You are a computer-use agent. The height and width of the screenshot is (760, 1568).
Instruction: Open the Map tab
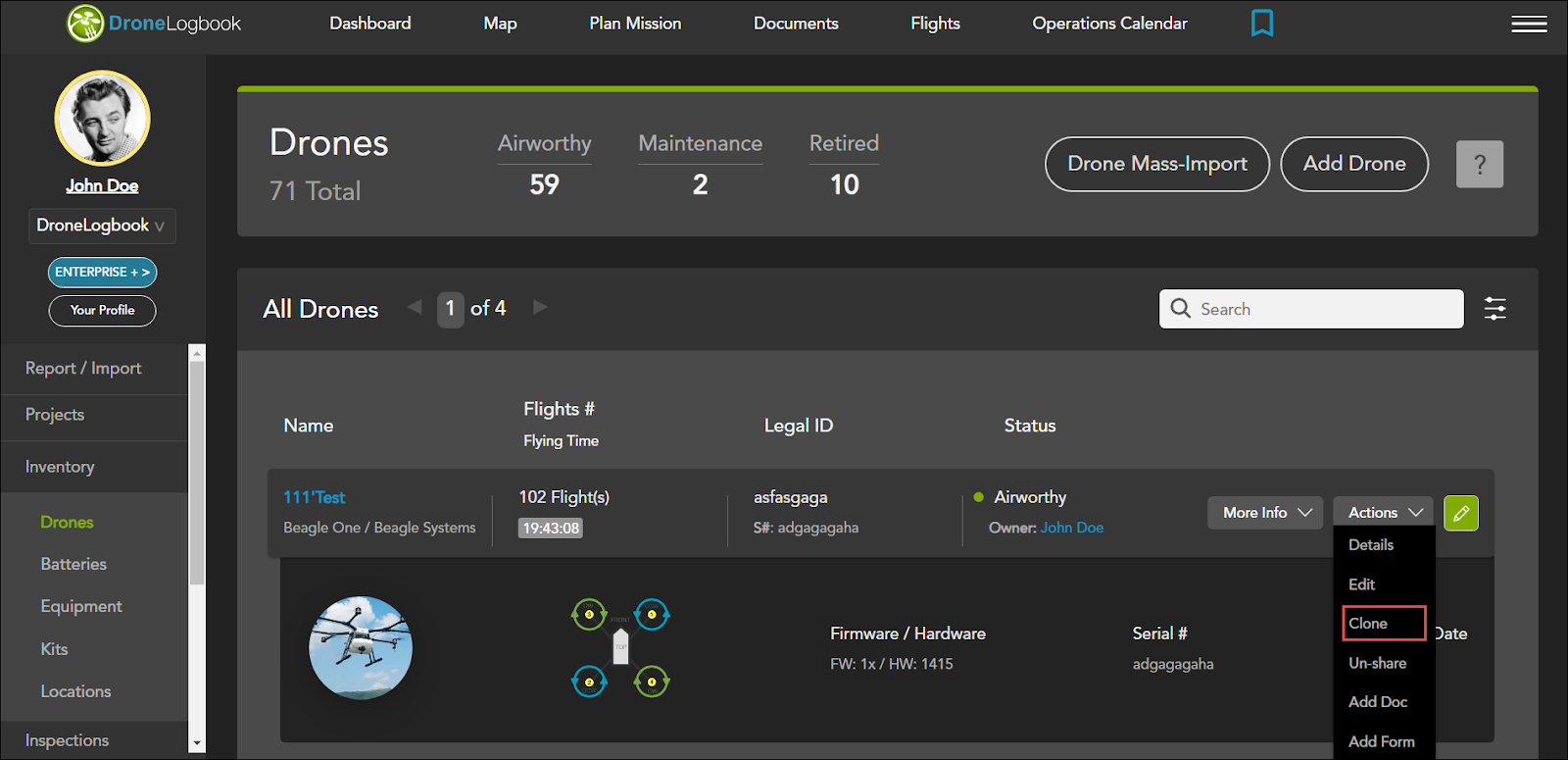(x=500, y=24)
